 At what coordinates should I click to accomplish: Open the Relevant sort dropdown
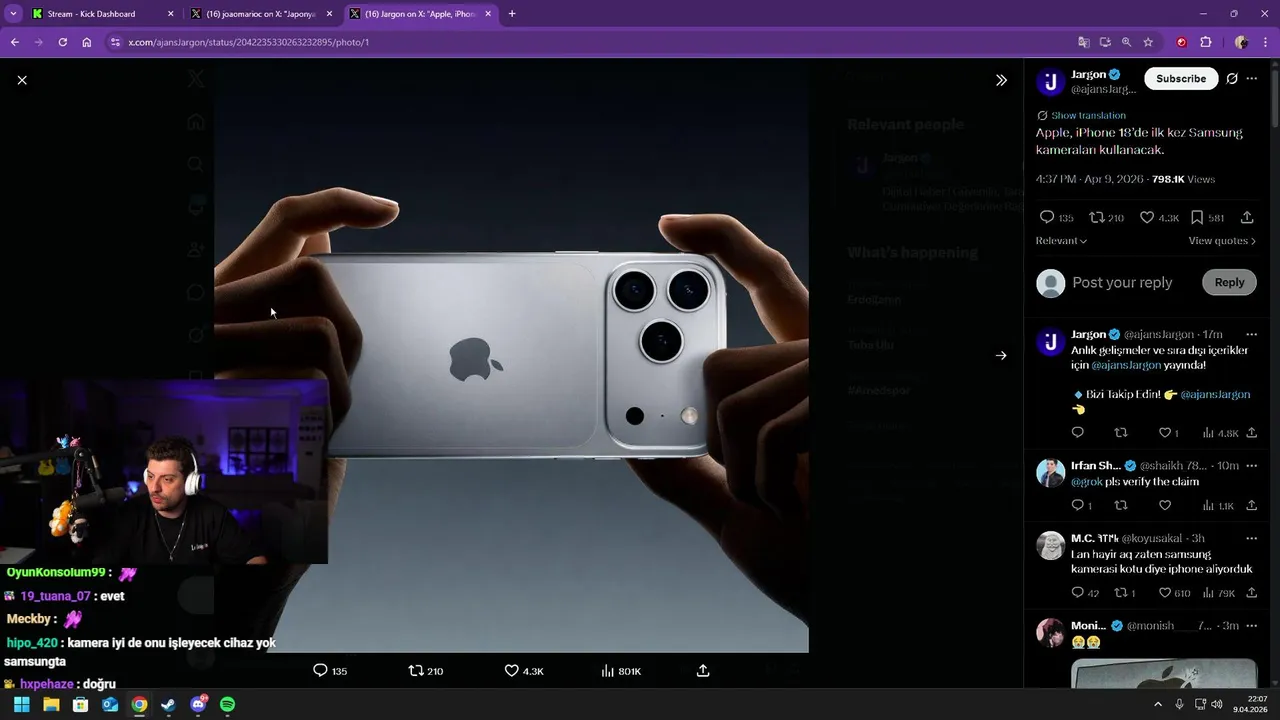click(1061, 241)
